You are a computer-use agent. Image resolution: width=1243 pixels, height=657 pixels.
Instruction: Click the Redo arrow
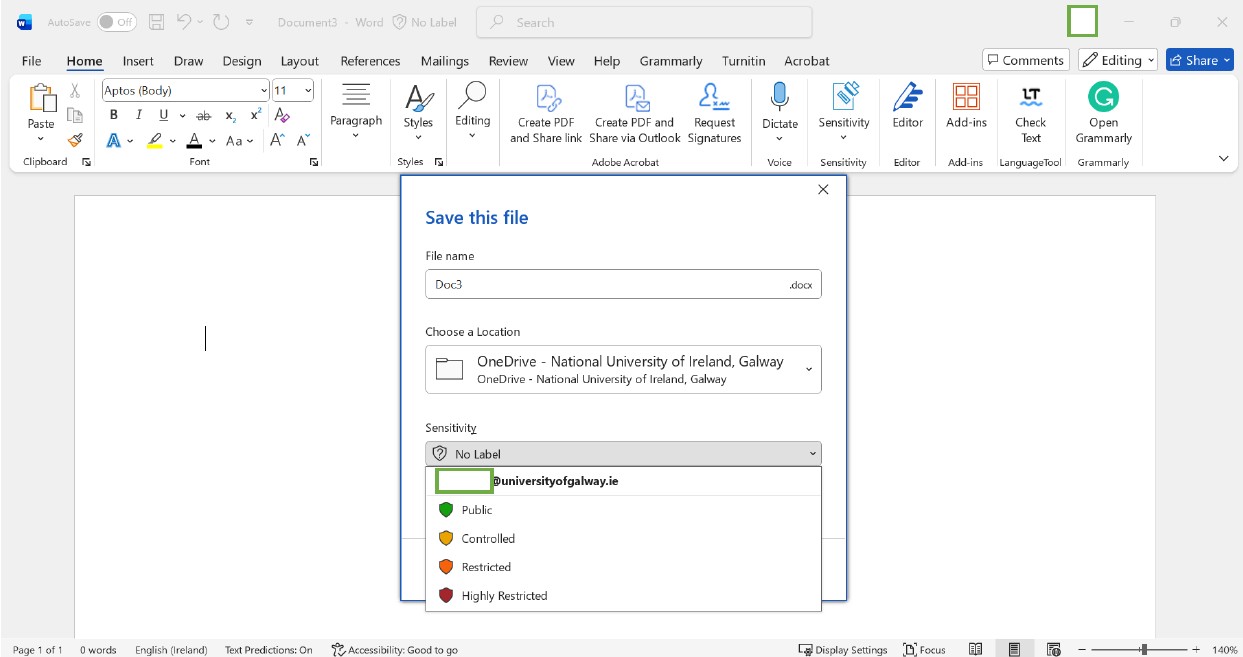point(221,22)
